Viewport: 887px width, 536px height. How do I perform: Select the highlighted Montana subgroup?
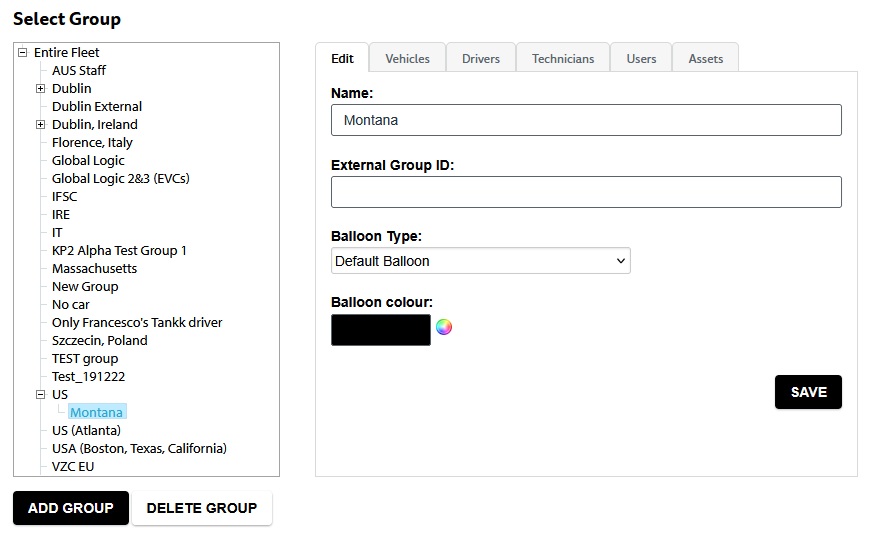pyautogui.click(x=97, y=413)
